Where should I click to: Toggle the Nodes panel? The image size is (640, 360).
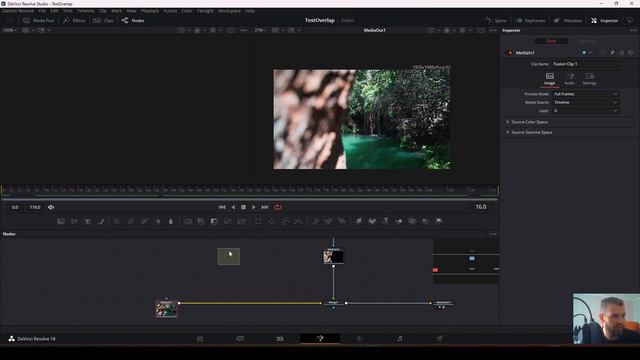(x=133, y=20)
